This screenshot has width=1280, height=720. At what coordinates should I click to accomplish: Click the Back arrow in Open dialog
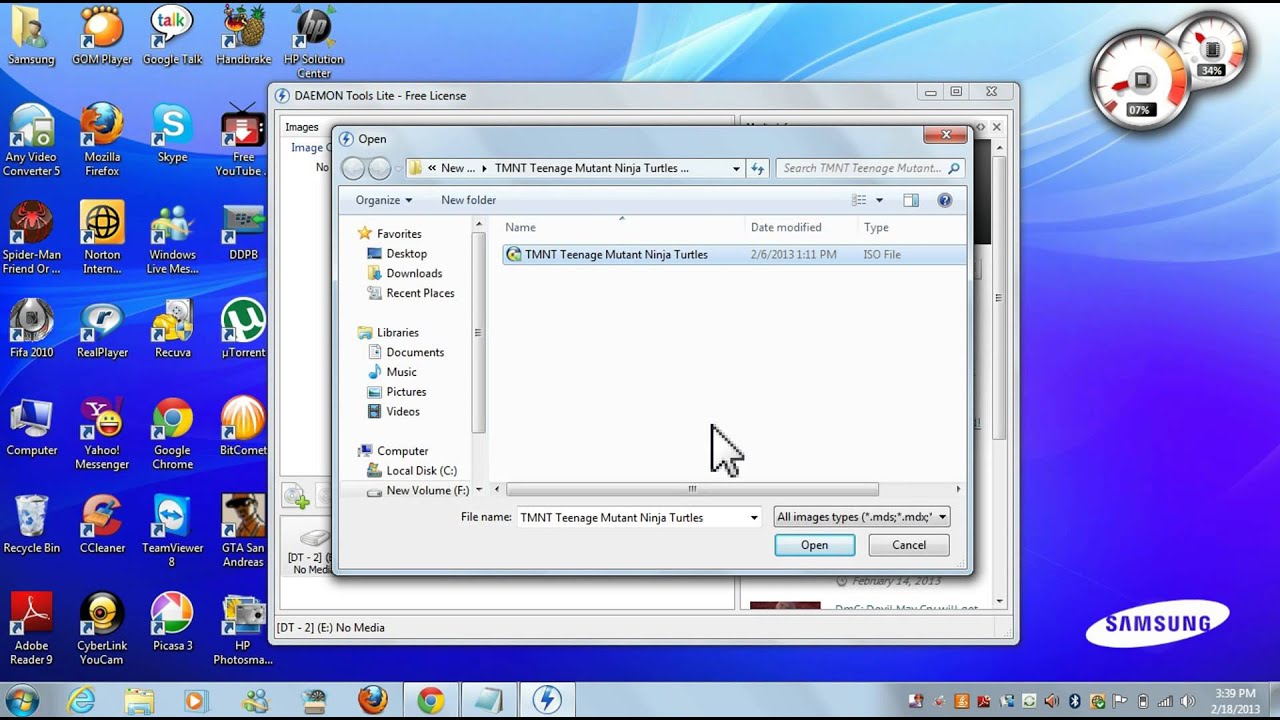coord(353,168)
